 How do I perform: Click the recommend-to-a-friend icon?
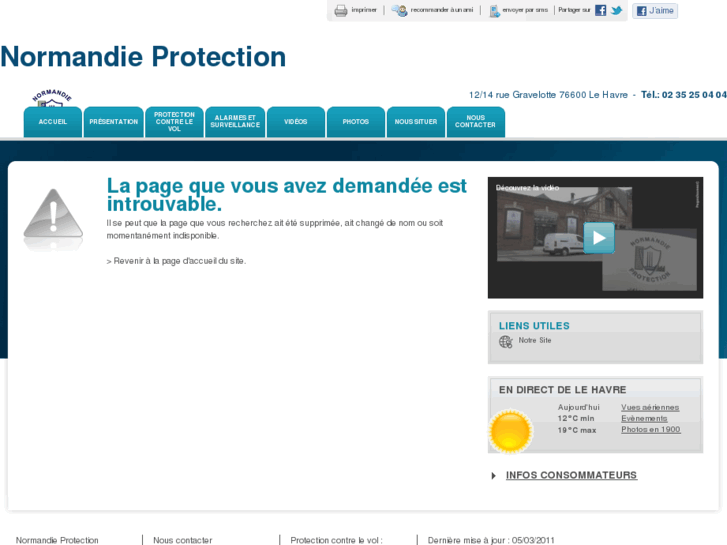tap(399, 10)
